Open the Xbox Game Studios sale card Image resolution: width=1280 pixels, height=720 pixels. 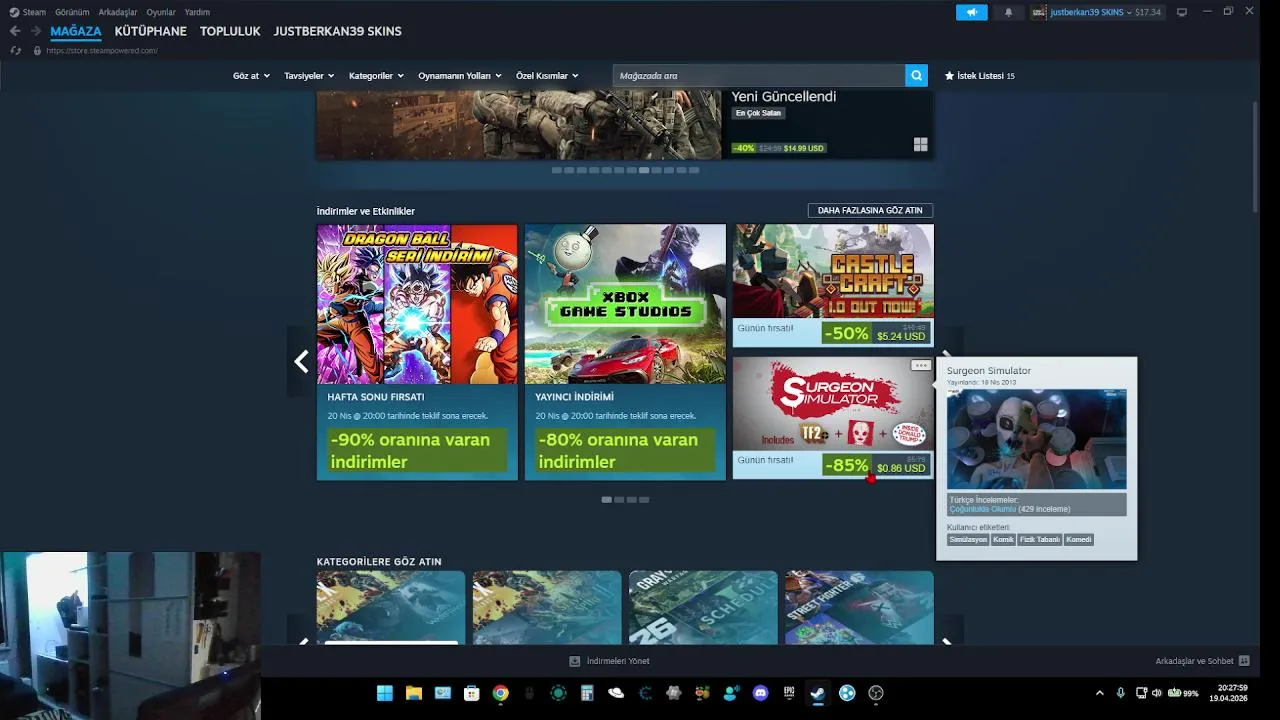(x=625, y=352)
